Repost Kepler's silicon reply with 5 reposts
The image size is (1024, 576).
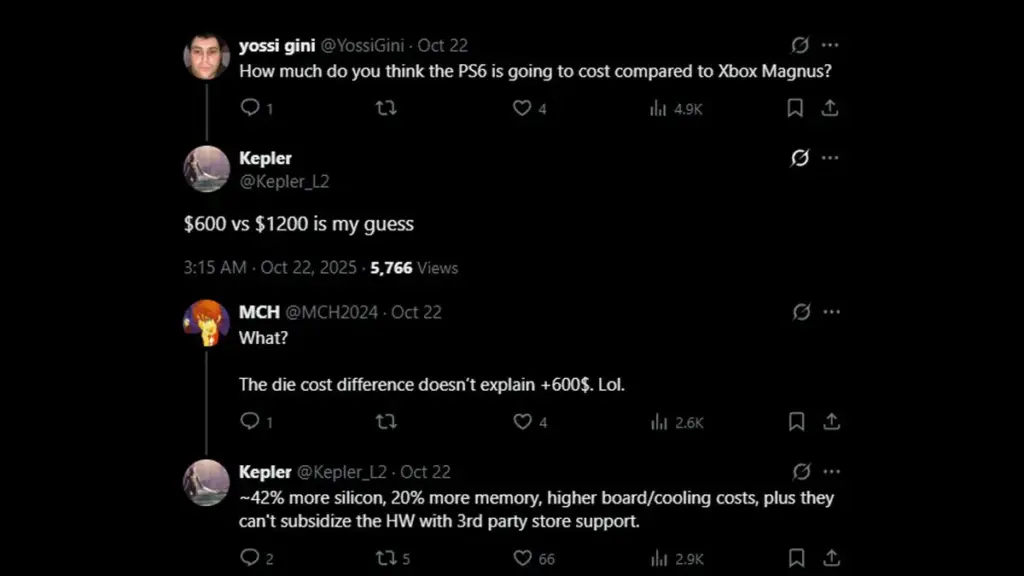tap(386, 558)
